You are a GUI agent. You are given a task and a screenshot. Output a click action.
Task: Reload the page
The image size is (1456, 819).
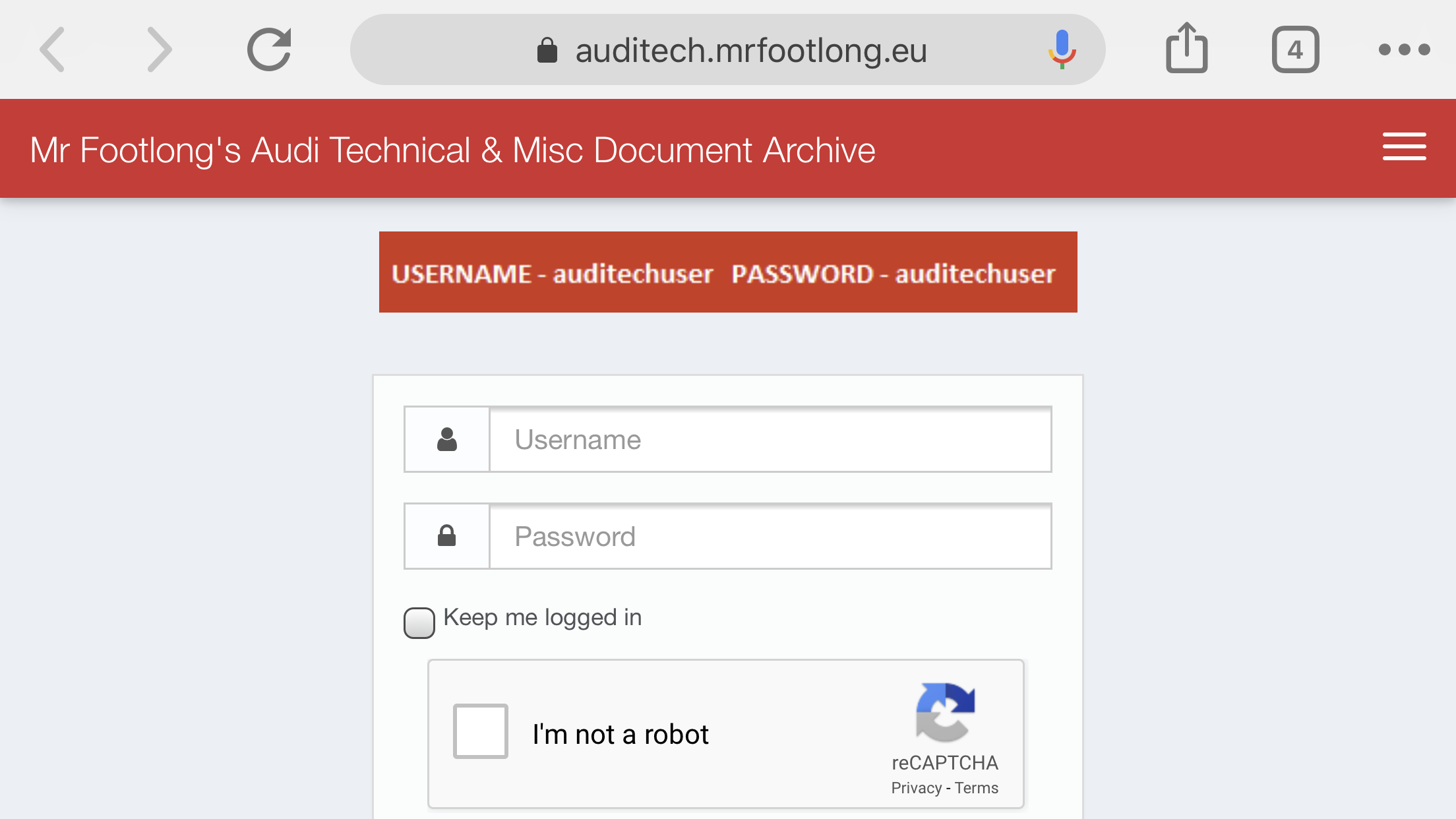coord(269,49)
